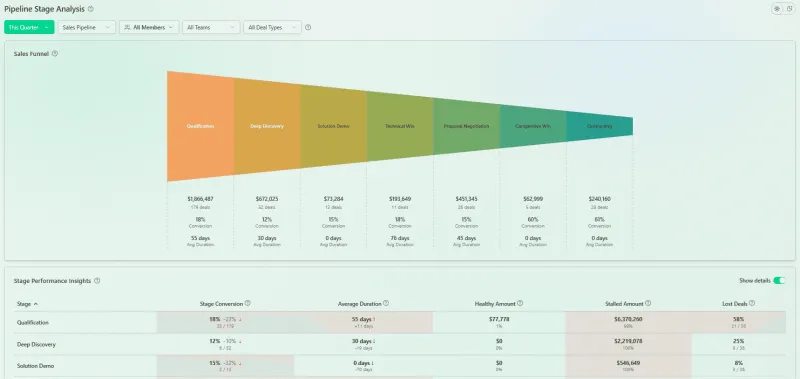Click help icon after All Deal Types filter
The height and width of the screenshot is (379, 800).
click(308, 28)
